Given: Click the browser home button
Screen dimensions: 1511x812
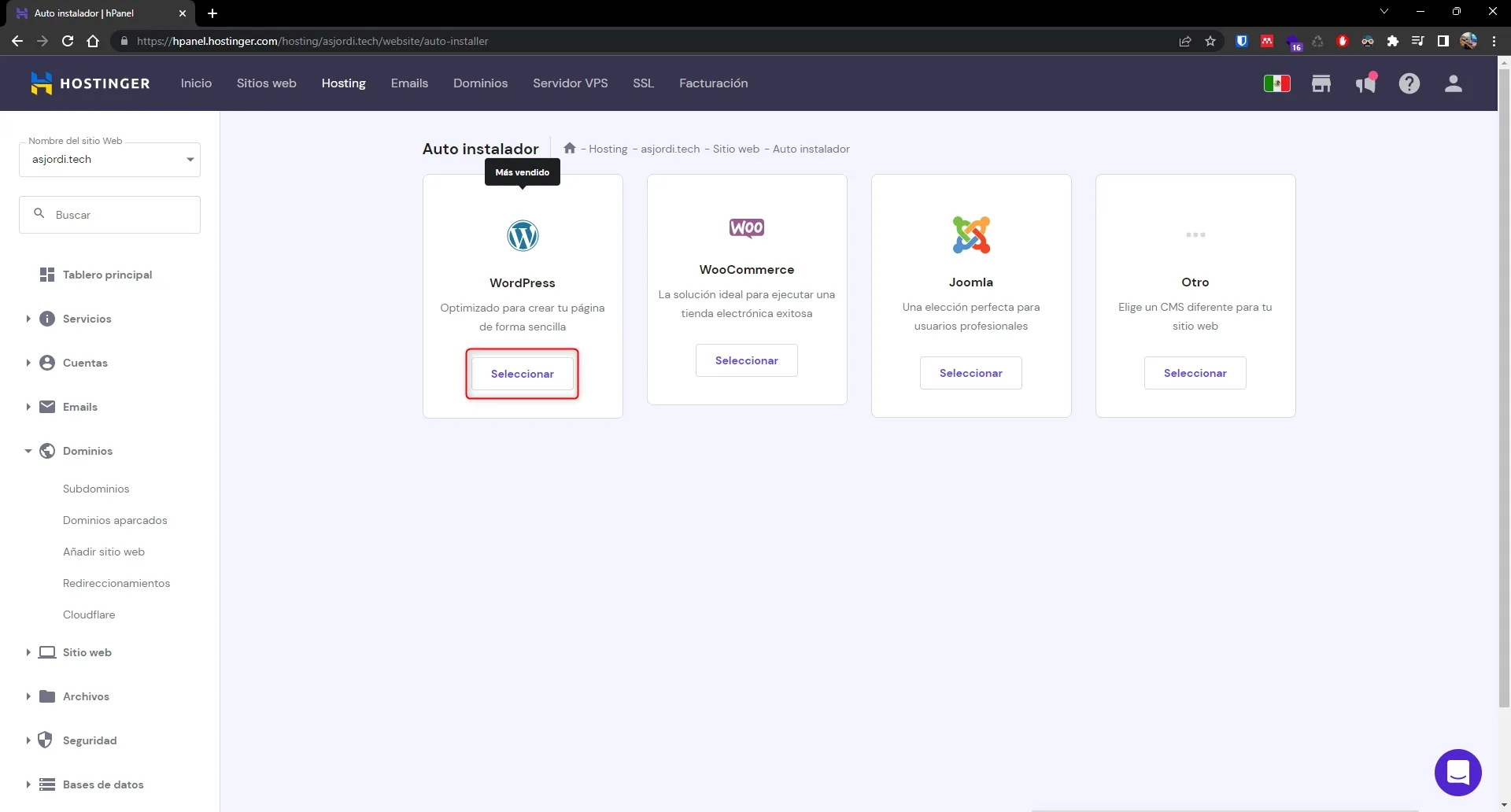Looking at the screenshot, I should point(93,41).
